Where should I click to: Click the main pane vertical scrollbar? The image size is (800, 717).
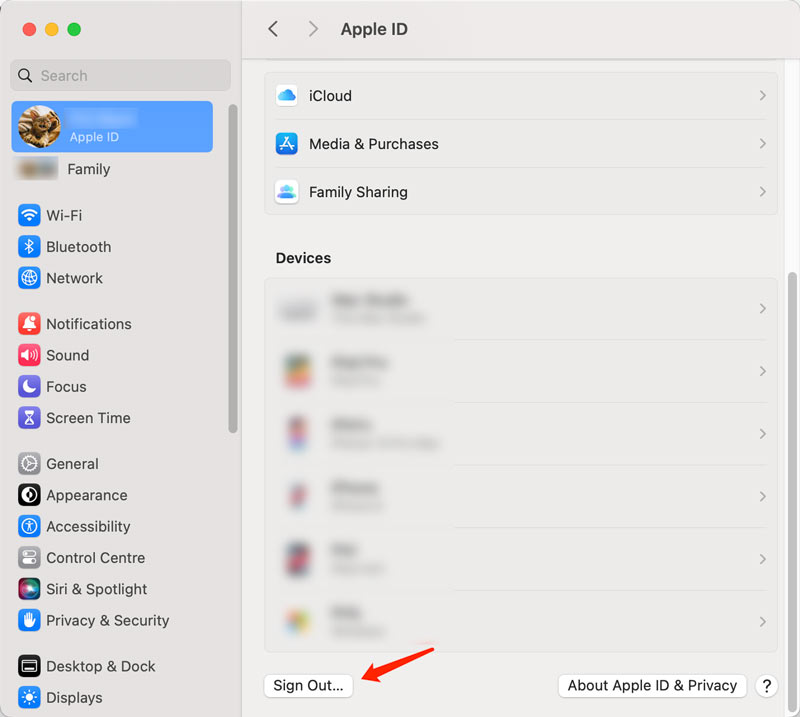click(x=792, y=492)
